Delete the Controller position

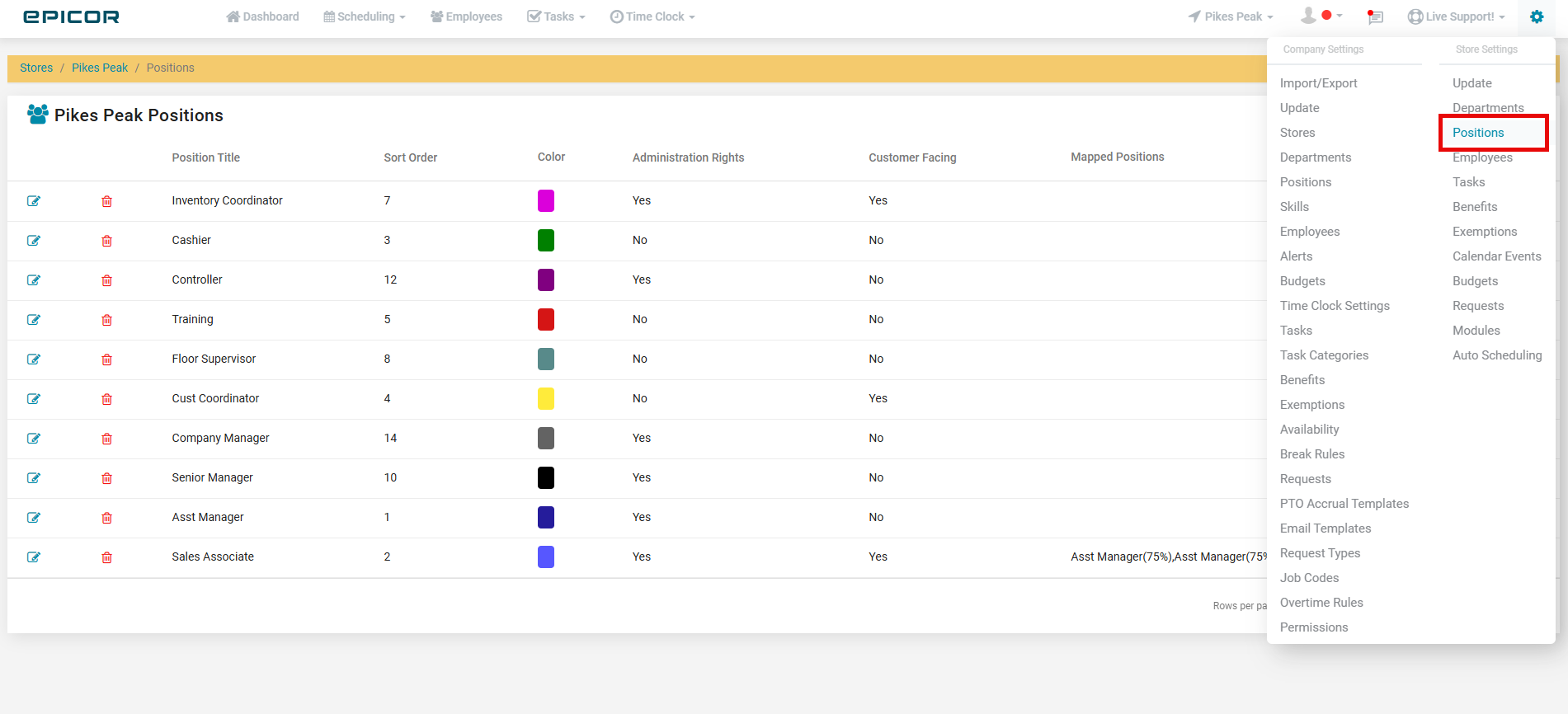point(106,280)
